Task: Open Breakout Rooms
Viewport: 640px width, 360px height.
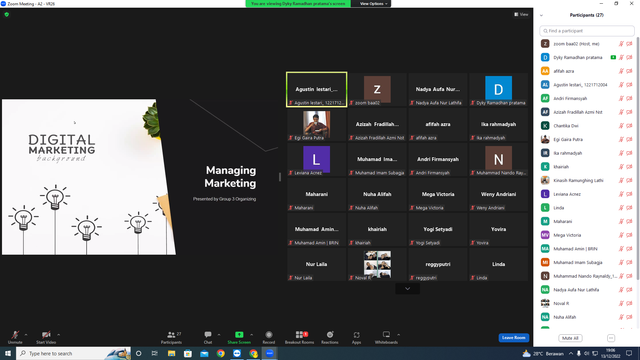Action: click(300, 337)
